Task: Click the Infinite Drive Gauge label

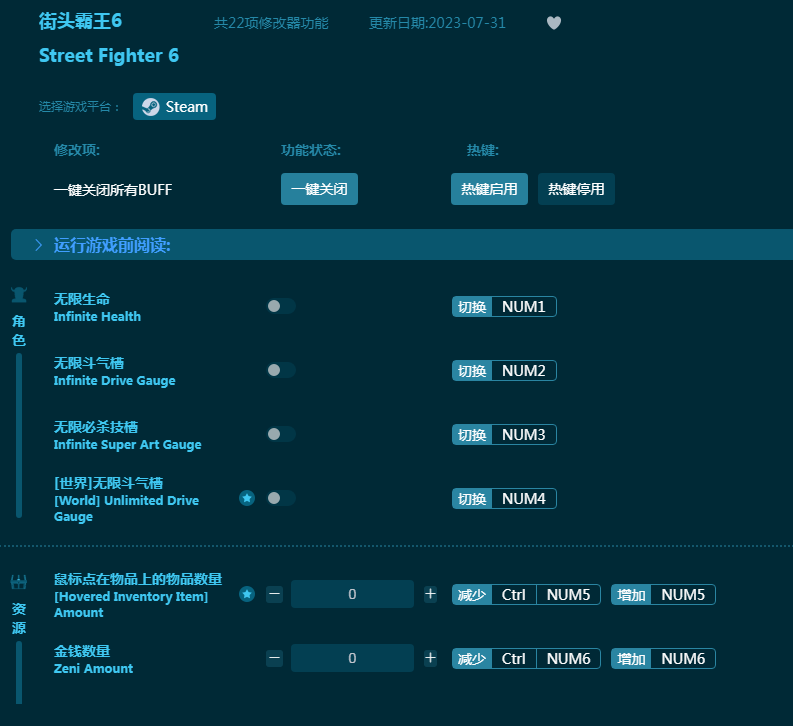Action: 114,381
